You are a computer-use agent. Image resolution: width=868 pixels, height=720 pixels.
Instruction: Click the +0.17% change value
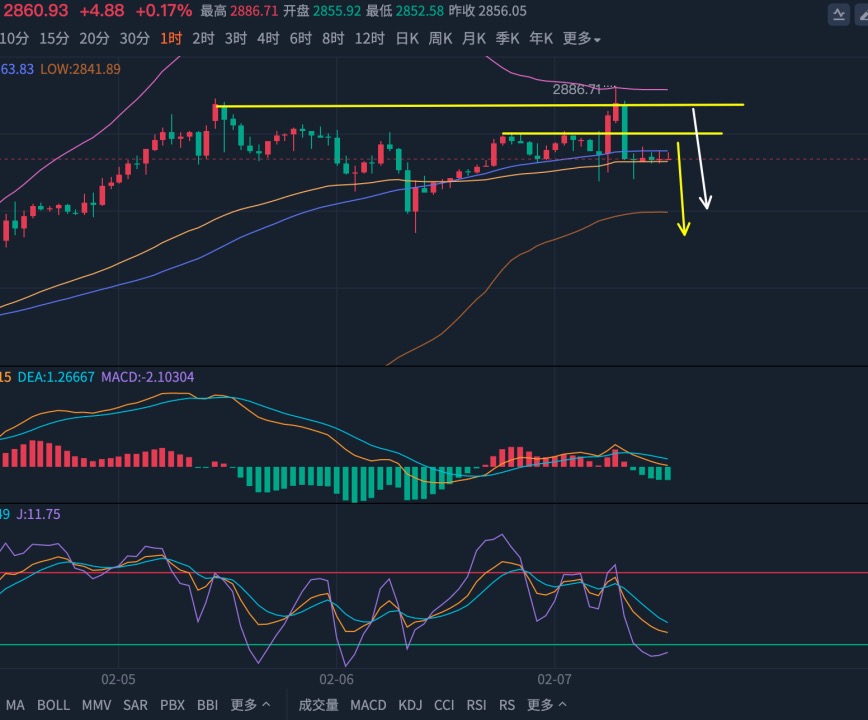[x=163, y=11]
